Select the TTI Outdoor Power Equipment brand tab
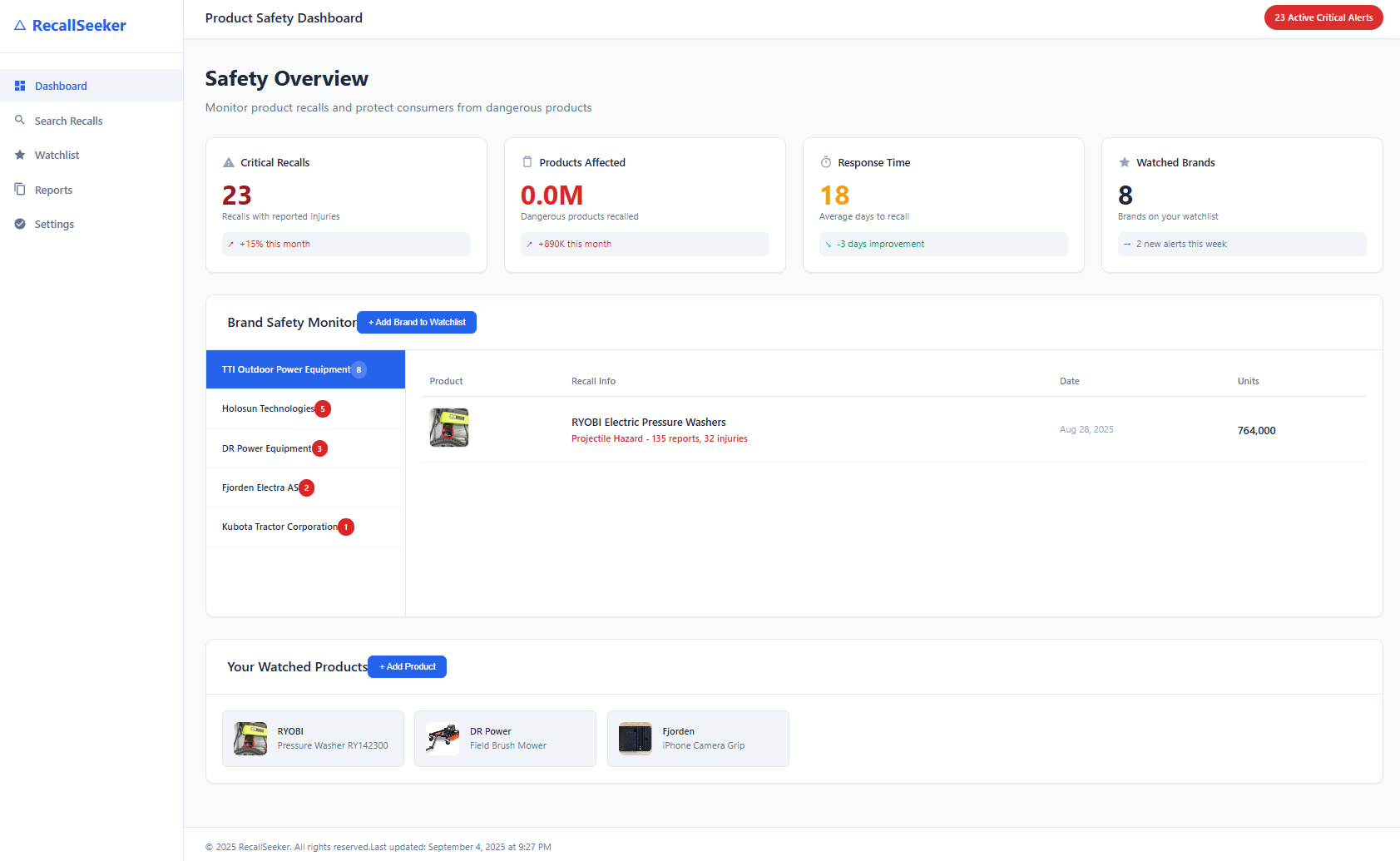The width and height of the screenshot is (1400, 861). [x=285, y=369]
